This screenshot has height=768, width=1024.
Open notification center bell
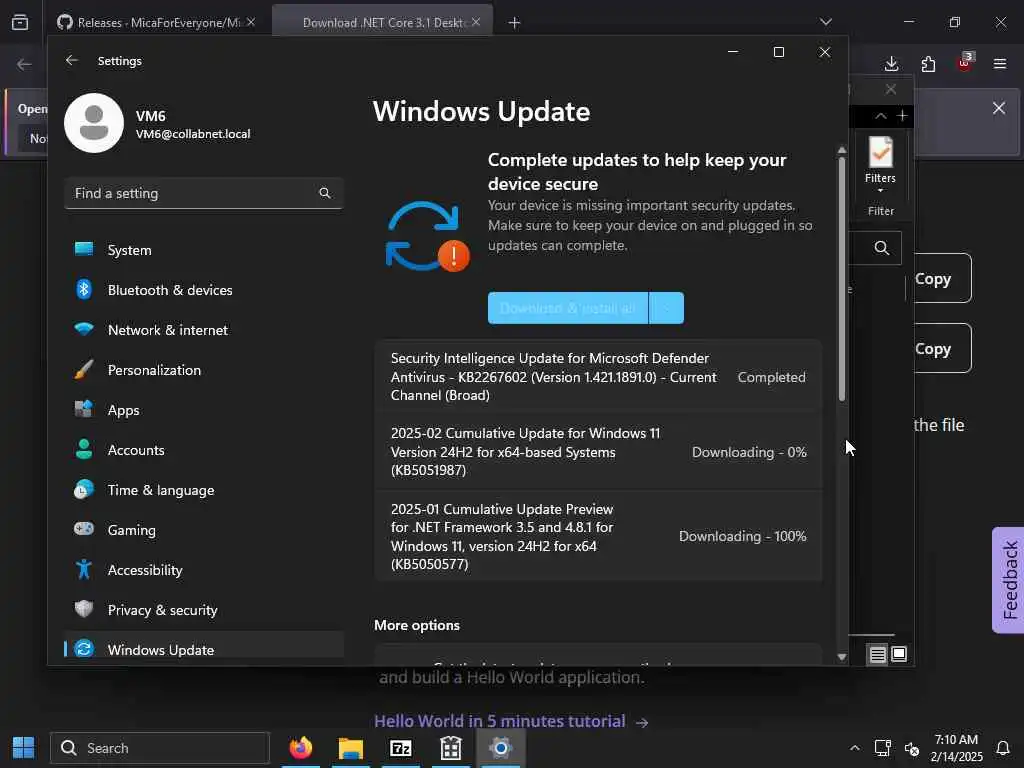pos(1003,748)
